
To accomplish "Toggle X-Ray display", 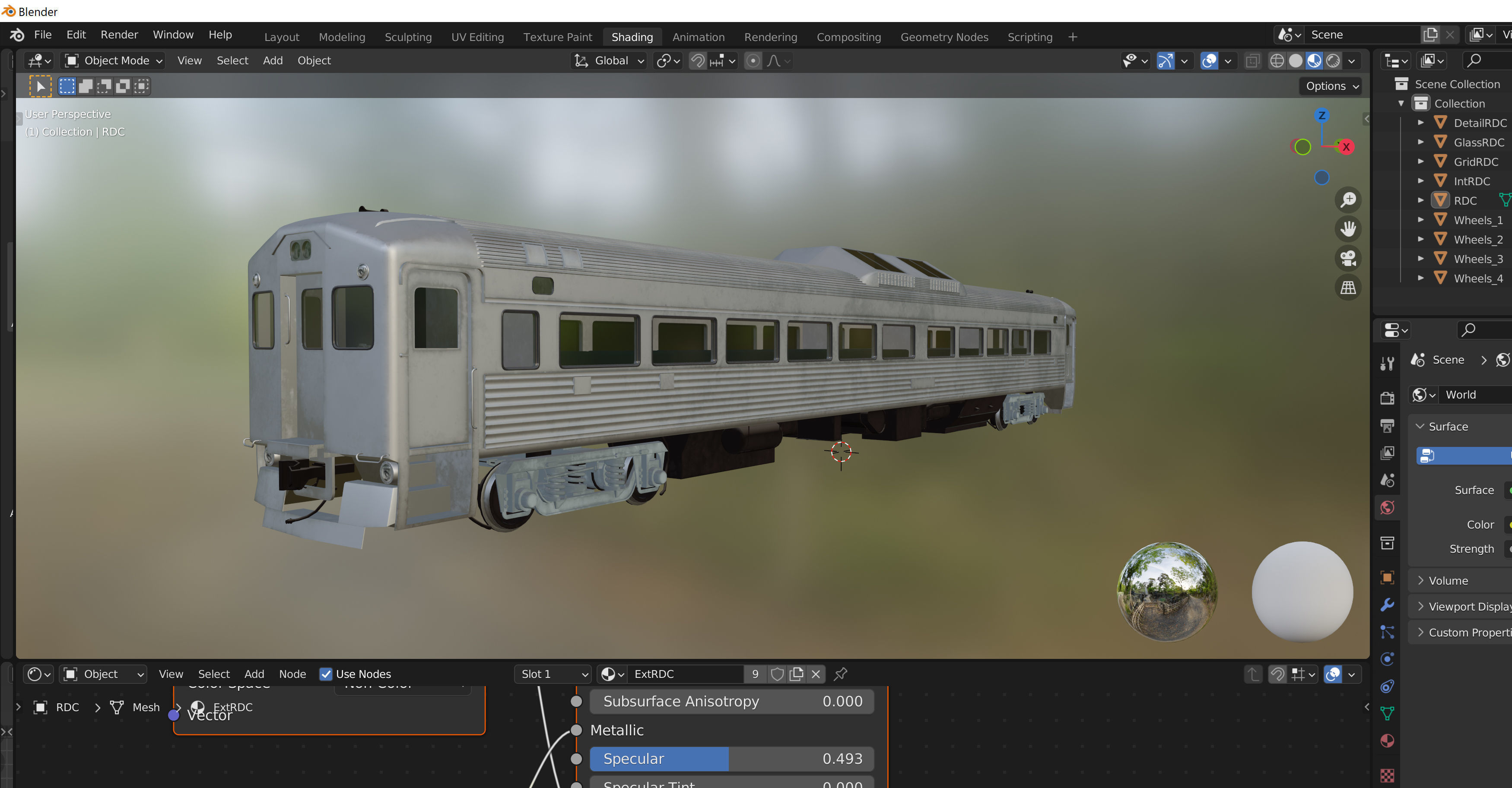I will (x=1252, y=60).
